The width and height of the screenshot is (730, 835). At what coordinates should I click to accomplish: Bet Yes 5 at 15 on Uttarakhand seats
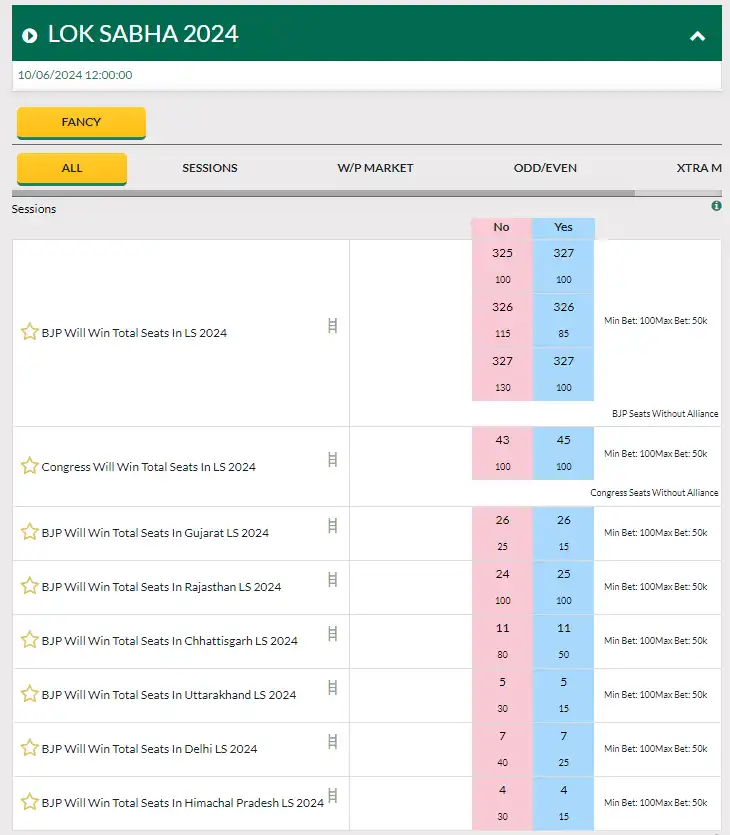click(563, 695)
